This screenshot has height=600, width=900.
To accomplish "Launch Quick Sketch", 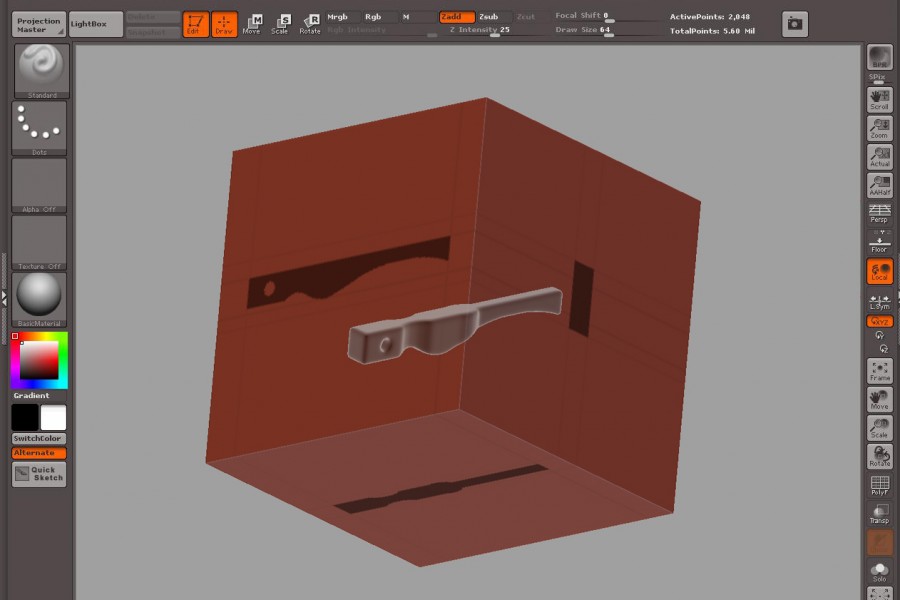I will (39, 474).
